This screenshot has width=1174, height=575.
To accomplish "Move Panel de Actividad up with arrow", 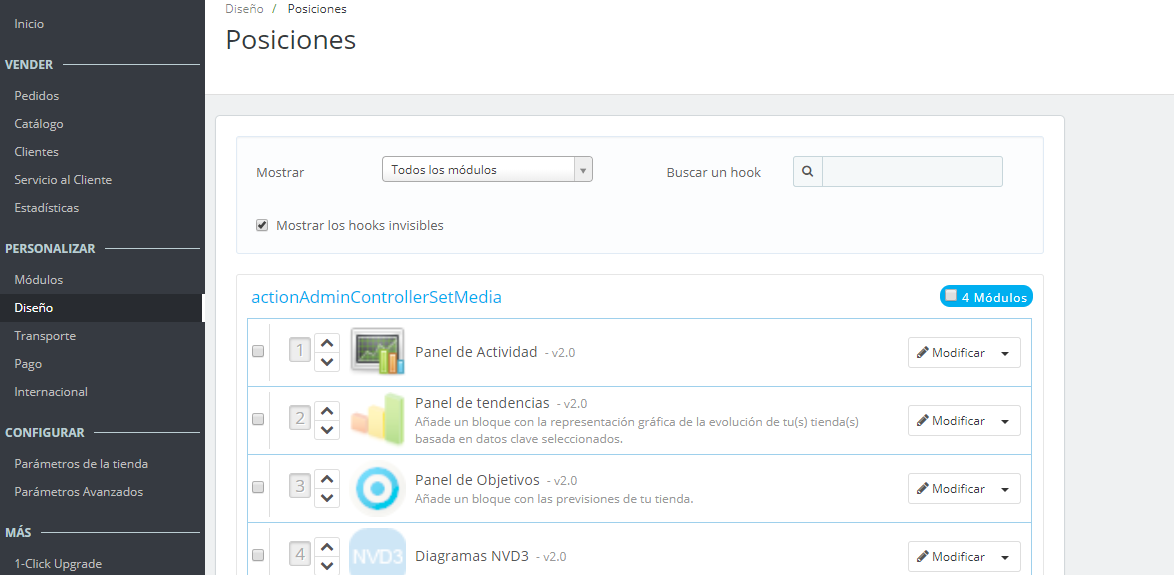I will (327, 343).
